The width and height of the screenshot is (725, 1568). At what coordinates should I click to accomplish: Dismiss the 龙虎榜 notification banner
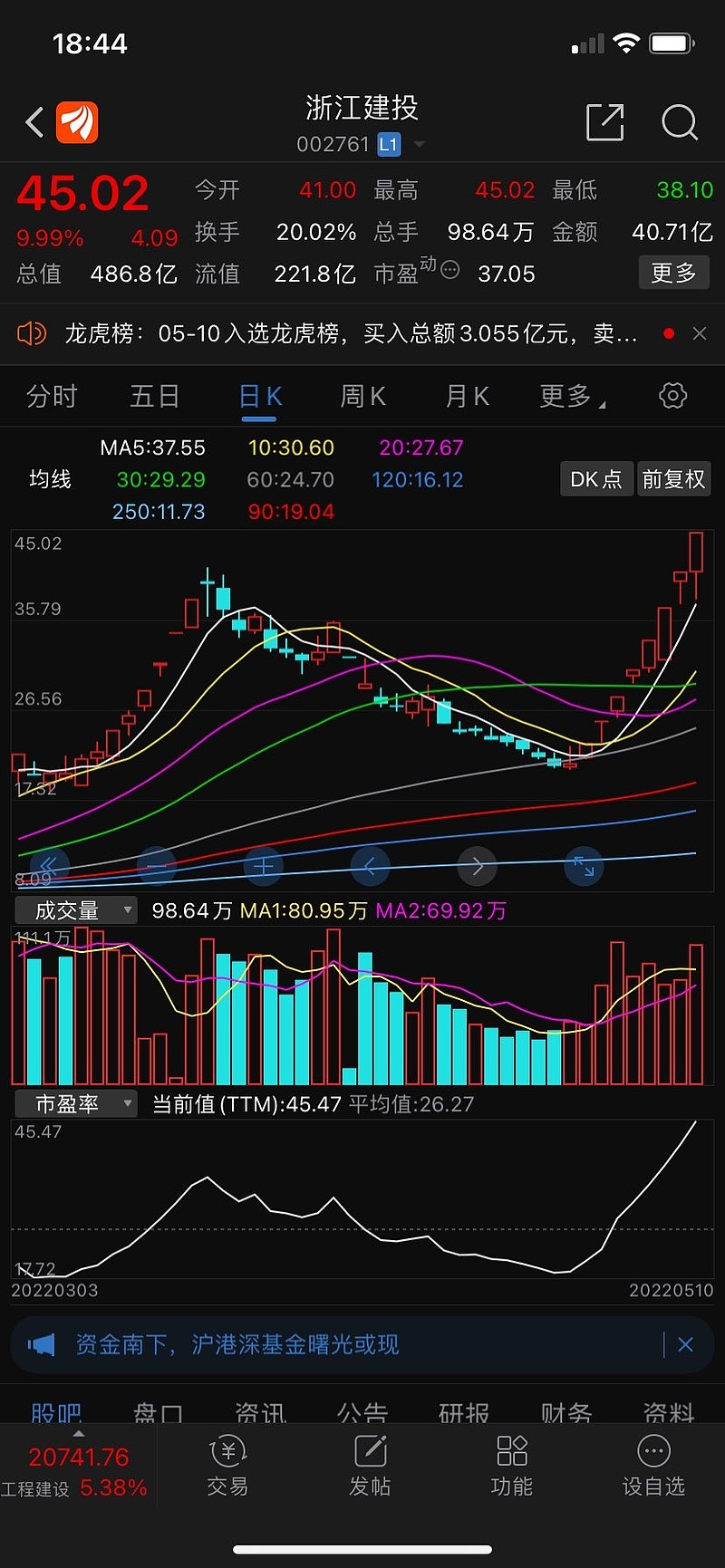click(700, 334)
